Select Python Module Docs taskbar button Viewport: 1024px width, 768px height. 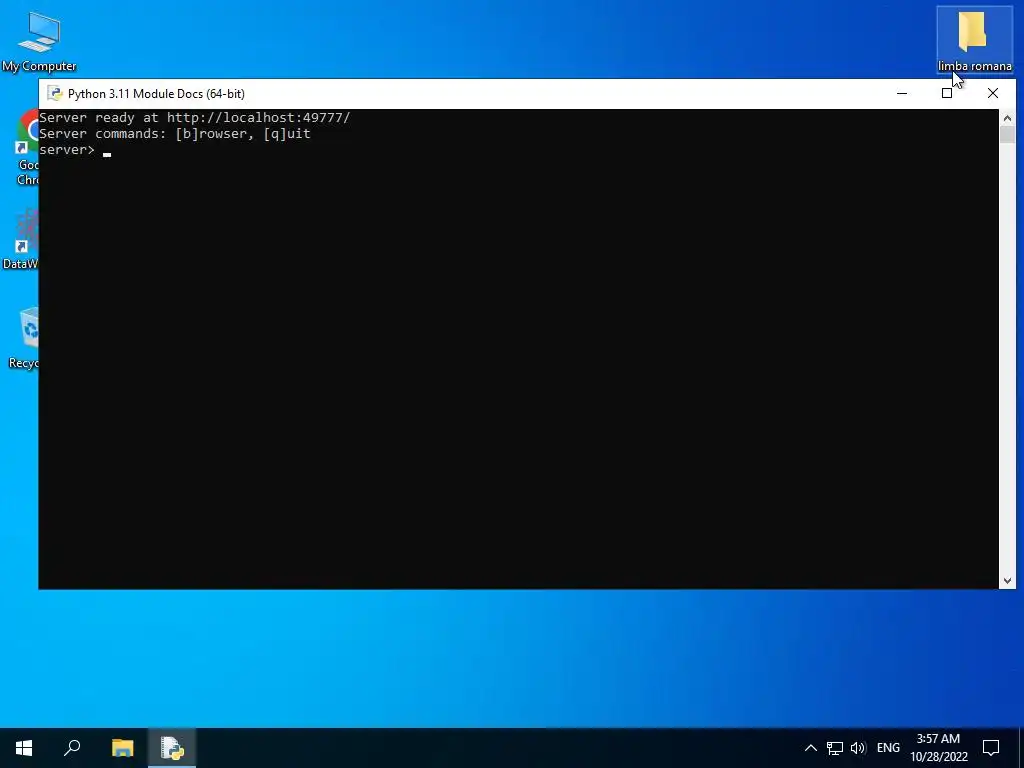click(172, 748)
